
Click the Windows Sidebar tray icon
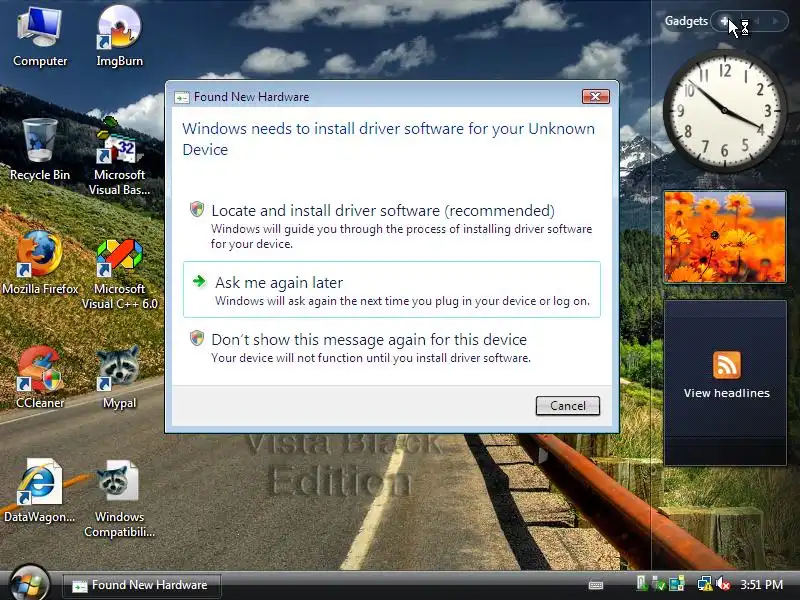[x=677, y=584]
